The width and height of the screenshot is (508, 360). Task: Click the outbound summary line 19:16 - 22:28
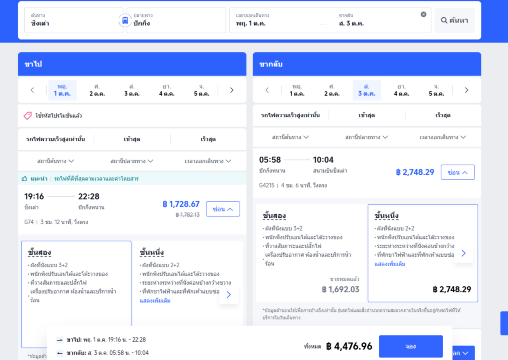(x=106, y=340)
